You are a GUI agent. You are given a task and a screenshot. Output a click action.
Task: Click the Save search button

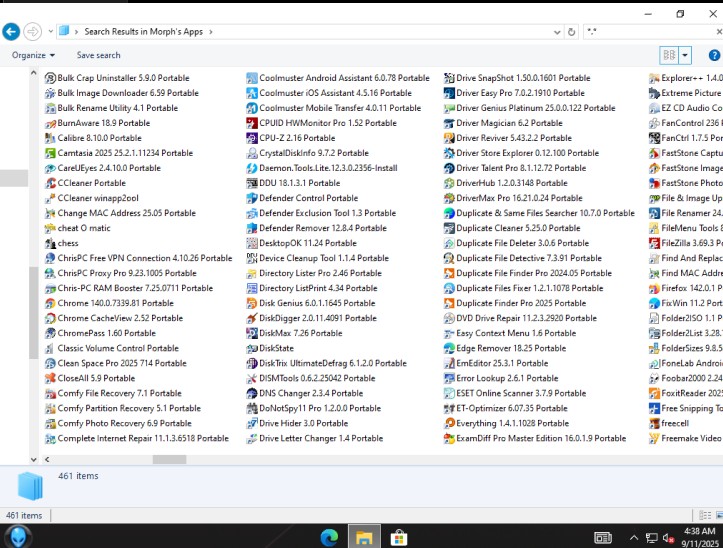(98, 55)
